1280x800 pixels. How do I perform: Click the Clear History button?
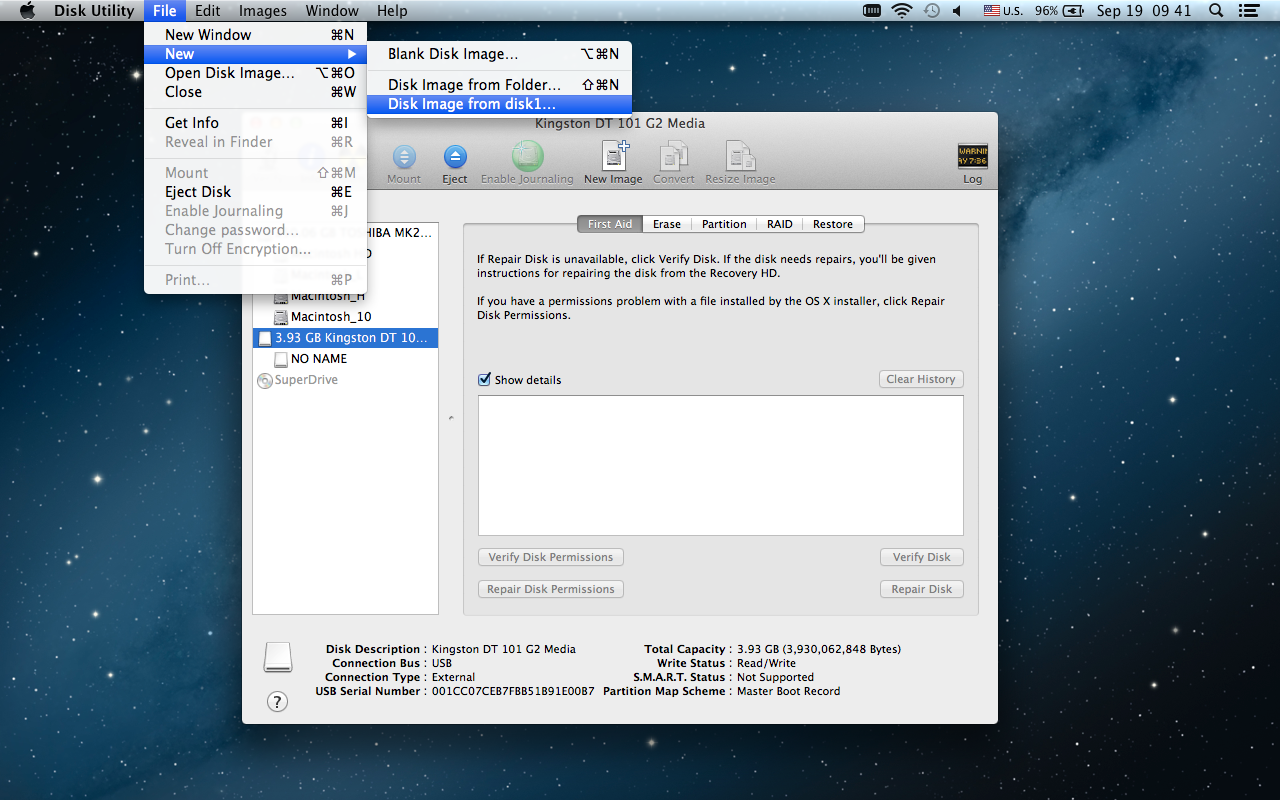[x=921, y=379]
